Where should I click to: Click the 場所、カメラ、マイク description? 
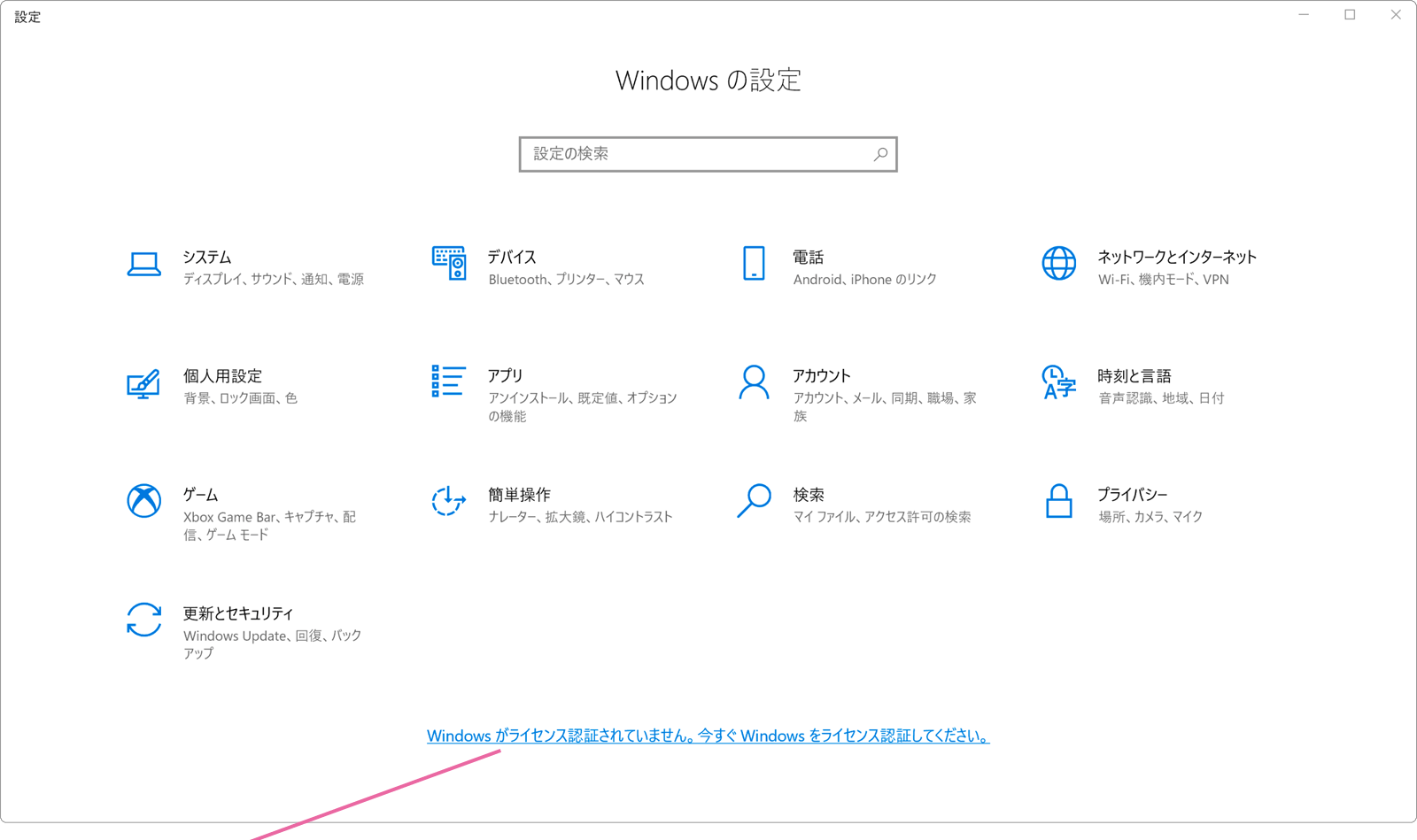click(1150, 517)
